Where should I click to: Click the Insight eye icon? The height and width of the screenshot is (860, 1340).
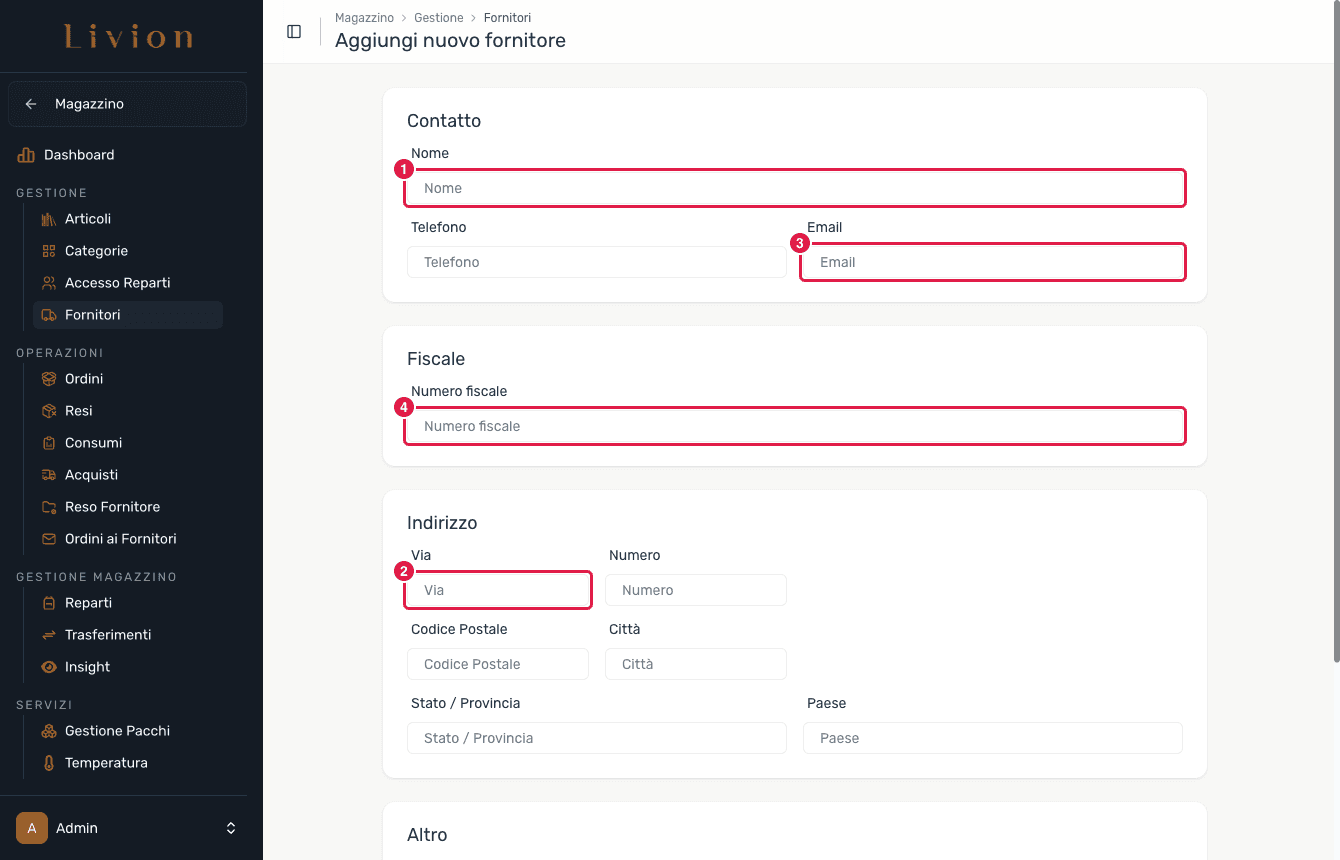click(x=49, y=667)
